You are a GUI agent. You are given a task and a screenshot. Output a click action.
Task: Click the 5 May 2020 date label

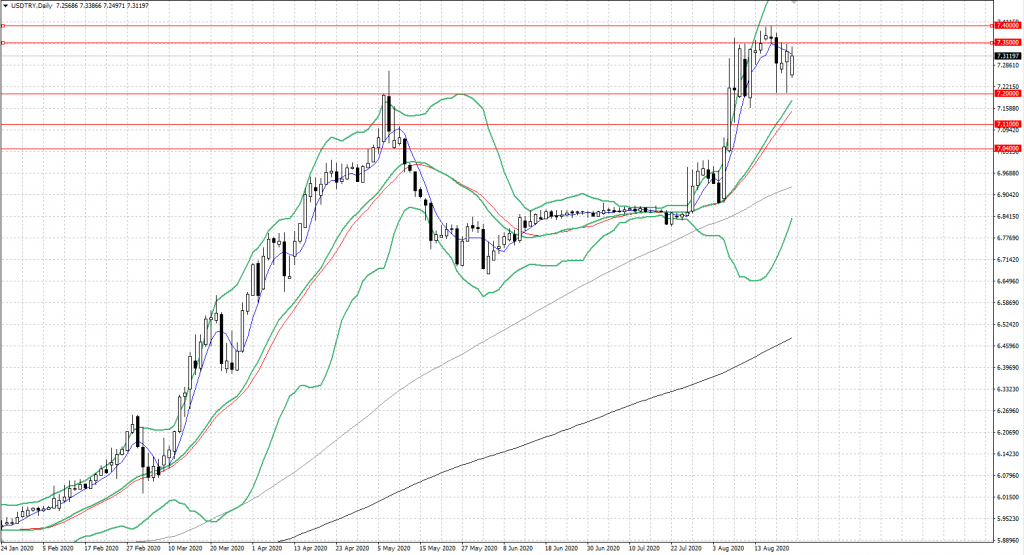[x=392, y=549]
